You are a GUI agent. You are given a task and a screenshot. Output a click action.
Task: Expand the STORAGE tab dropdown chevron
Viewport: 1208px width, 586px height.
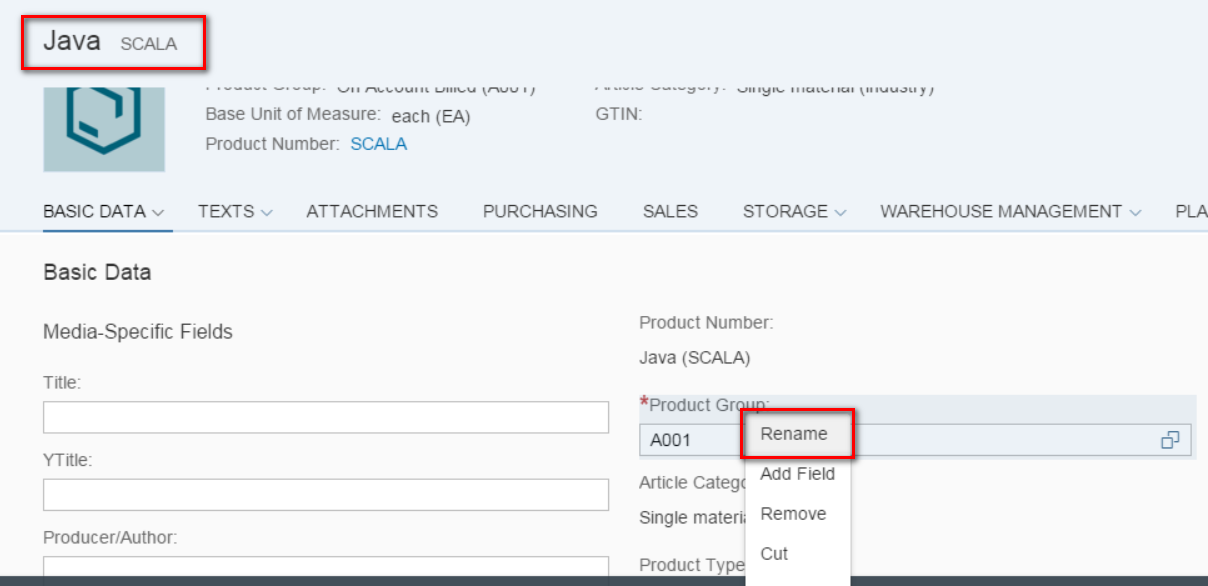840,212
